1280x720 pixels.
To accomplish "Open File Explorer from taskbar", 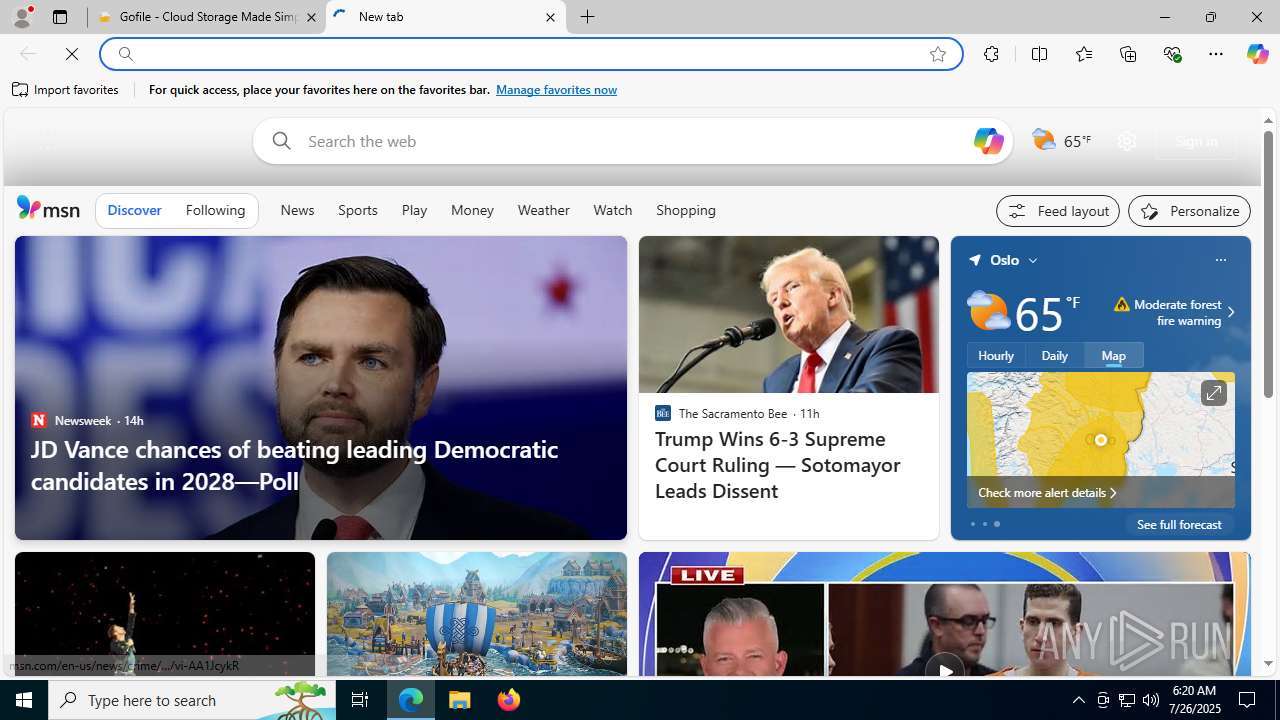I will point(460,700).
